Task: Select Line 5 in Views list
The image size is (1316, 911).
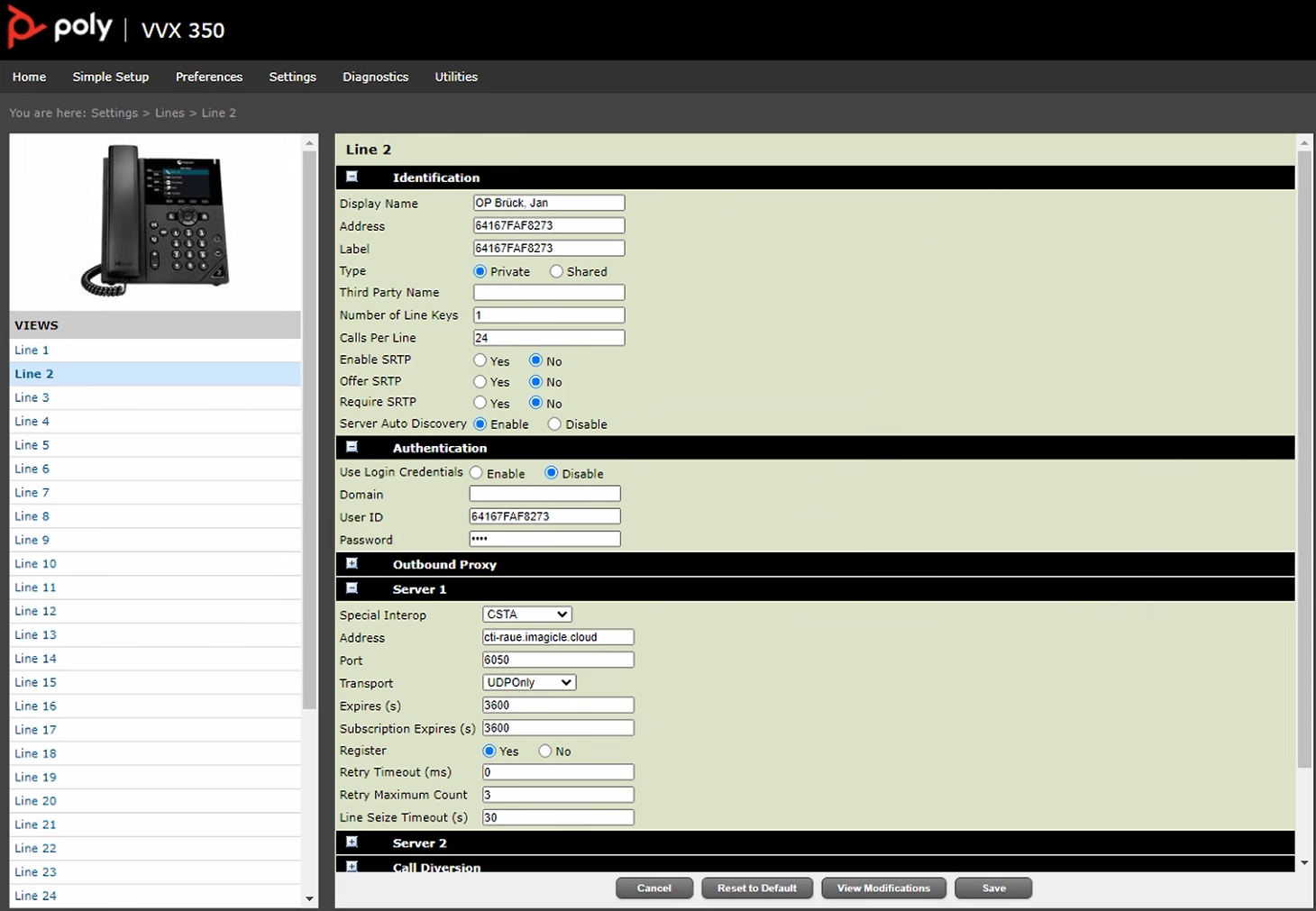Action: (x=32, y=445)
